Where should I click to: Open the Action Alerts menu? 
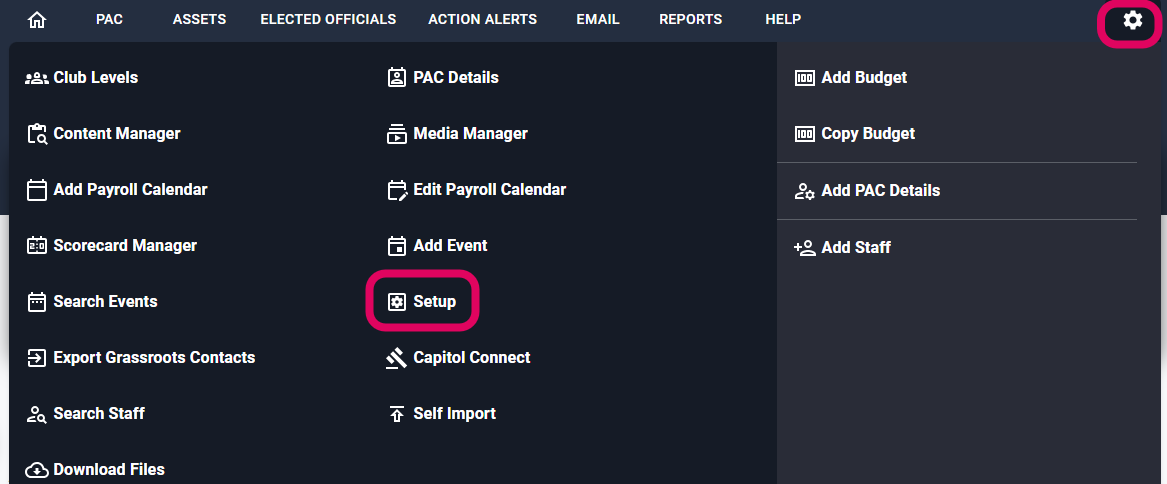pyautogui.click(x=482, y=20)
